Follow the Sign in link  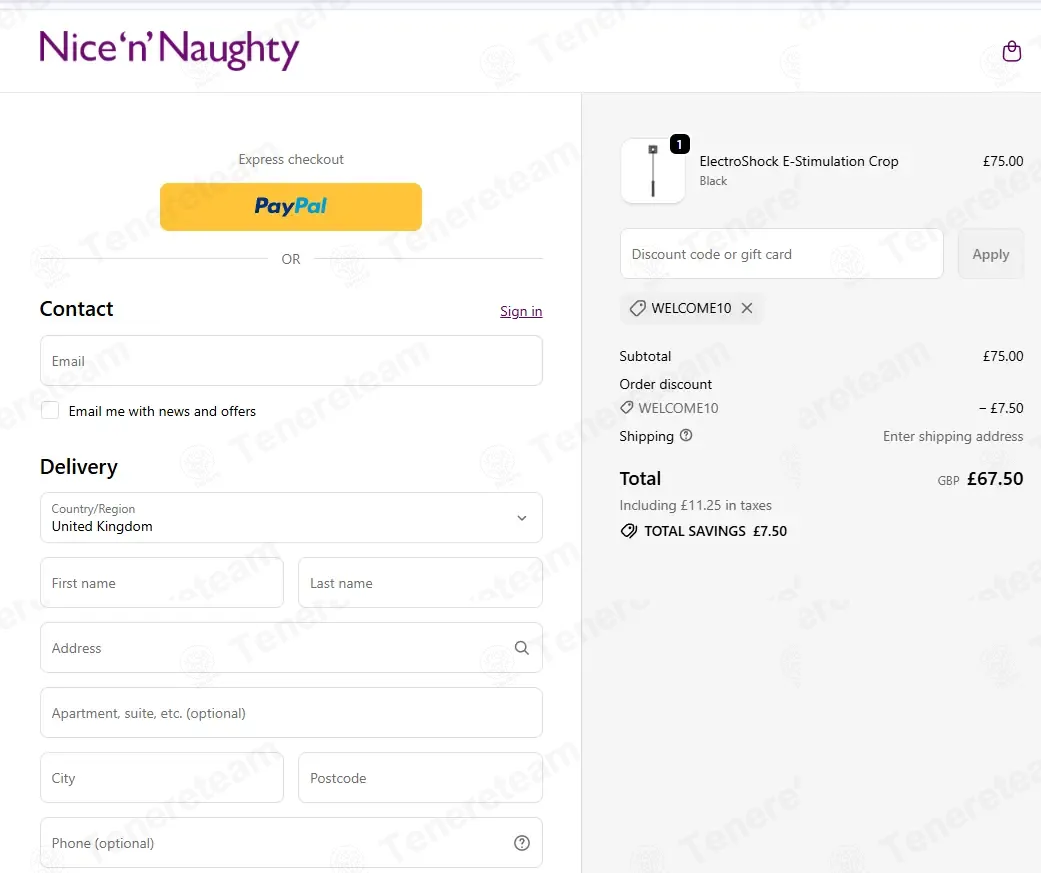click(x=521, y=311)
